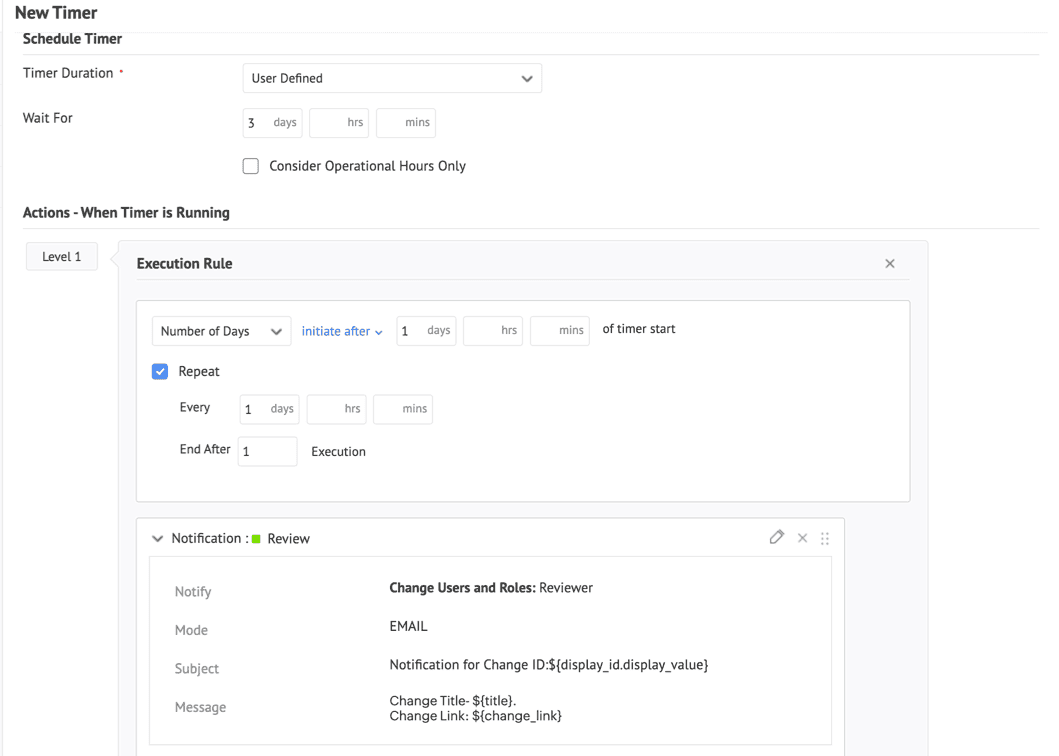Collapse the Notification section chevron

157,539
